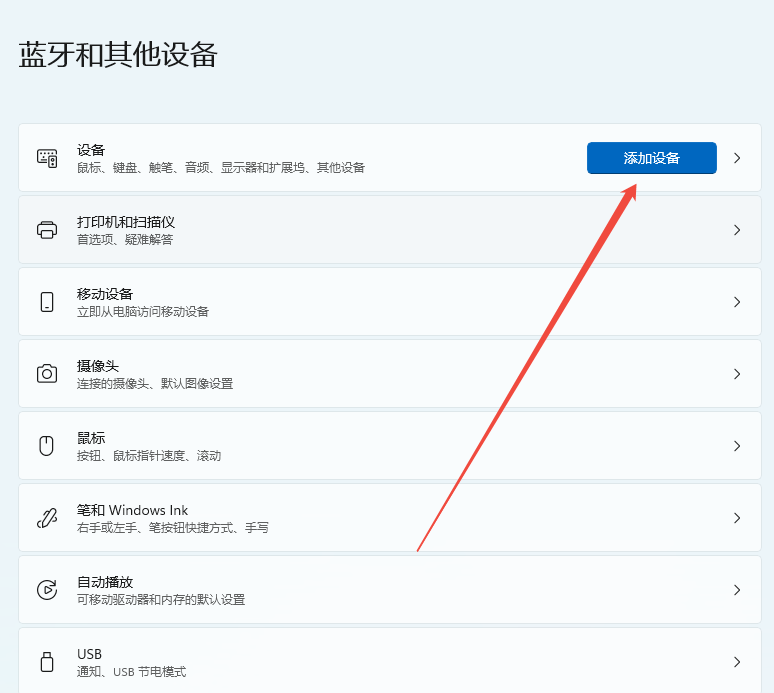774x693 pixels.
Task: Expand the 摄像头 chevron
Action: pyautogui.click(x=737, y=374)
